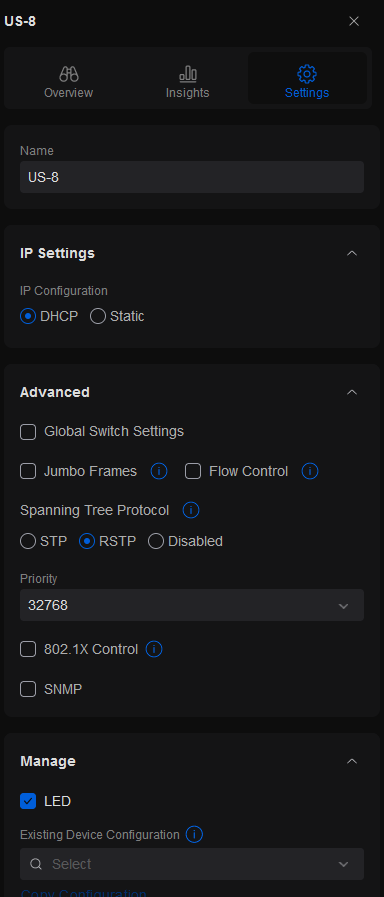384x897 pixels.
Task: Click the search icon in Select field
Action: click(x=36, y=864)
